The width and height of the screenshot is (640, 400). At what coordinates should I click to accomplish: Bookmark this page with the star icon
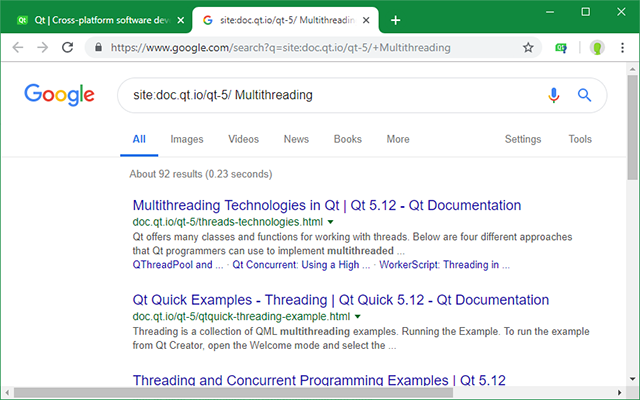pos(528,48)
